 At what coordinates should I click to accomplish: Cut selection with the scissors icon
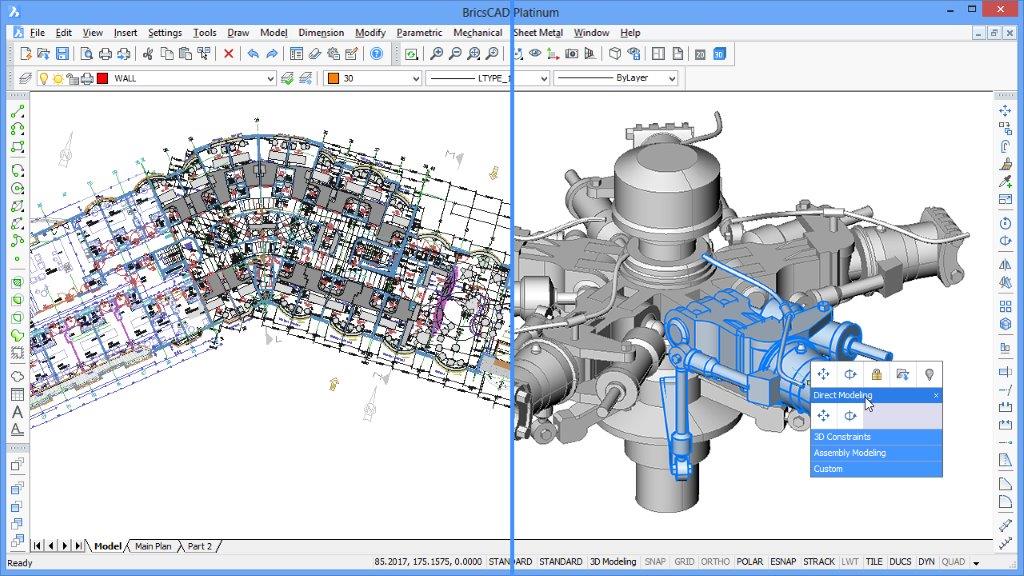[148, 54]
